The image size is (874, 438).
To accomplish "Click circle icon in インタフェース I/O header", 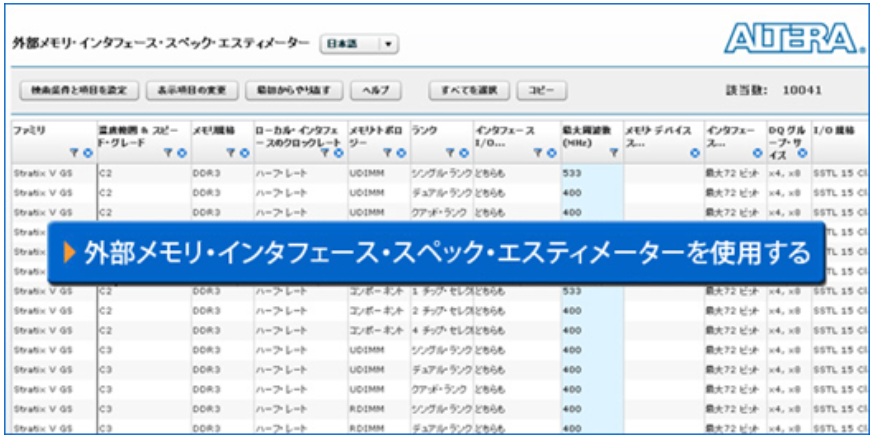I will tap(551, 152).
